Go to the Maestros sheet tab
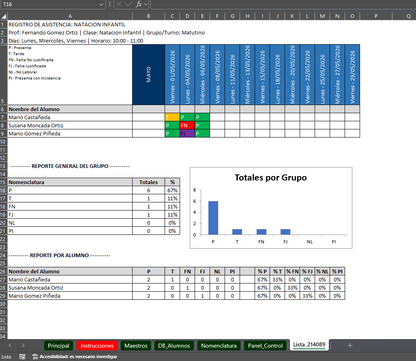The width and height of the screenshot is (416, 361). pyautogui.click(x=136, y=346)
